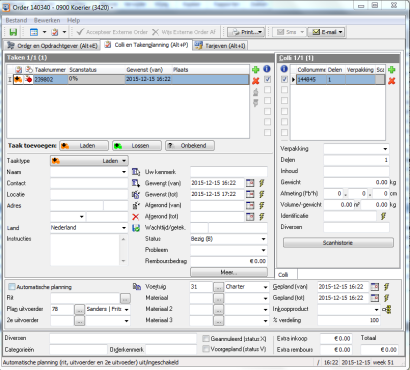Open the Charter vehicle dropdown
410x370 pixels.
point(265,287)
